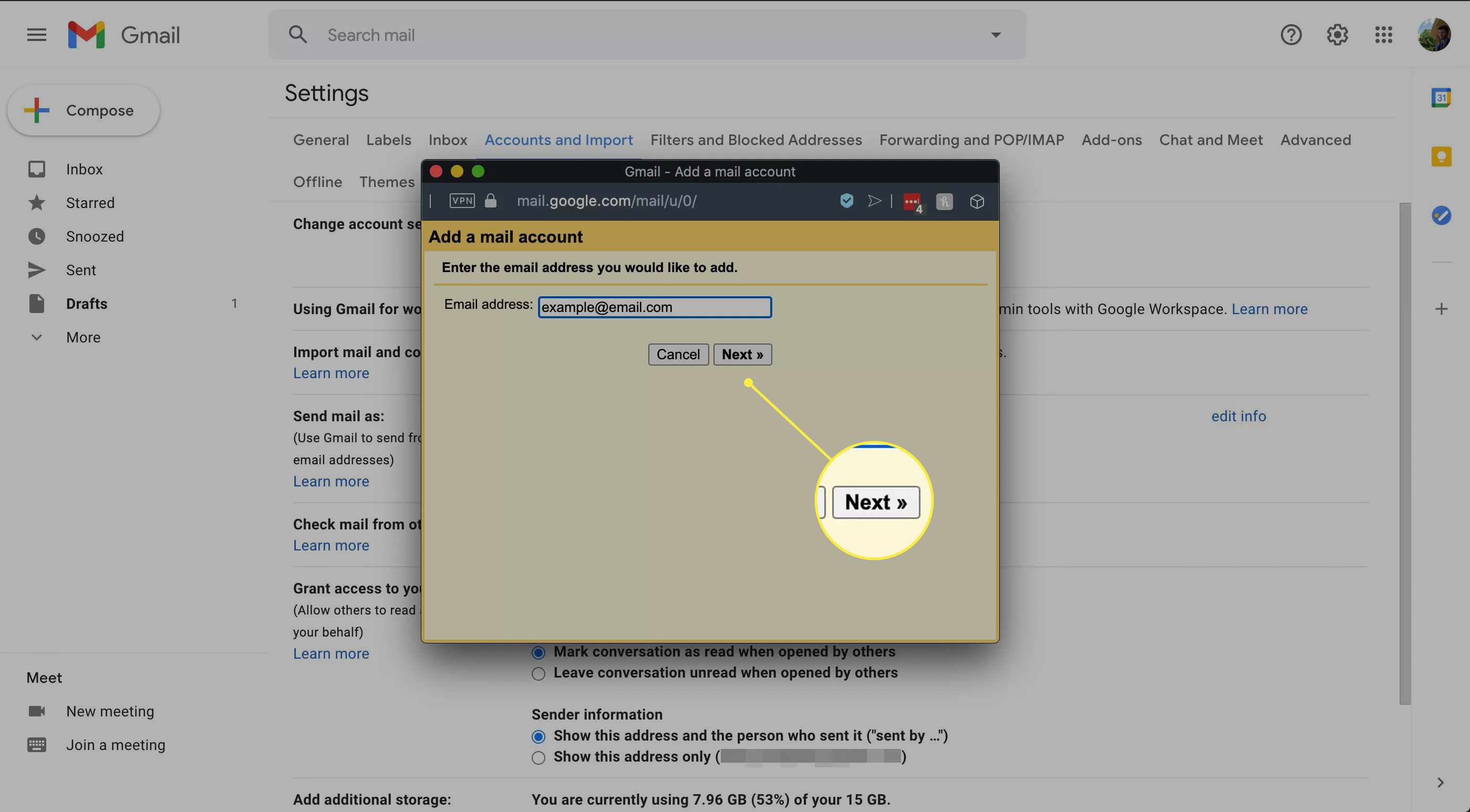Open the Accounts and Import settings tab
The width and height of the screenshot is (1470, 812).
pos(558,139)
